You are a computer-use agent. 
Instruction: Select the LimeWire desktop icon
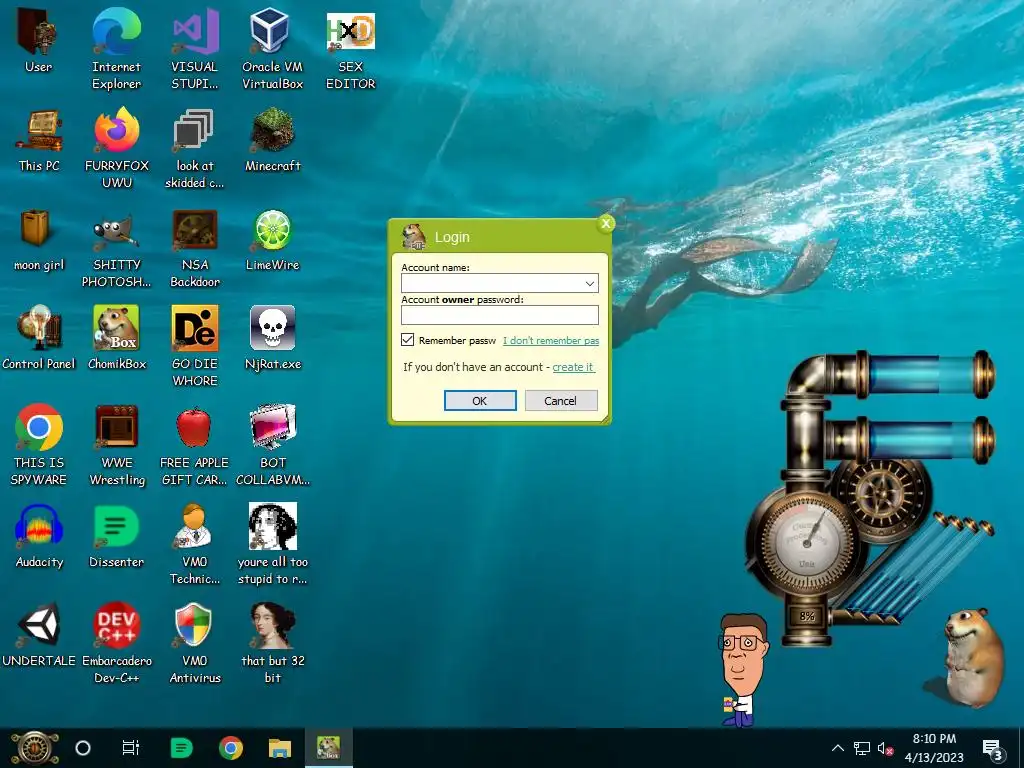pyautogui.click(x=272, y=240)
